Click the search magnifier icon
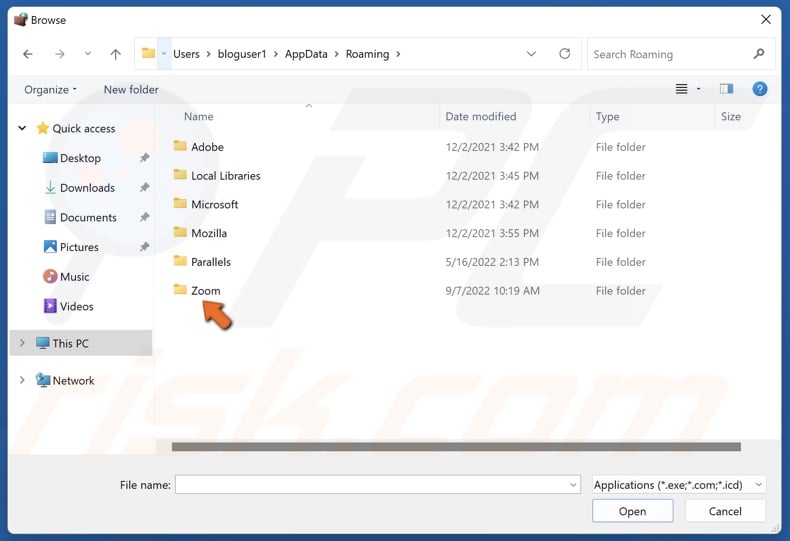This screenshot has width=790, height=541. [x=759, y=53]
